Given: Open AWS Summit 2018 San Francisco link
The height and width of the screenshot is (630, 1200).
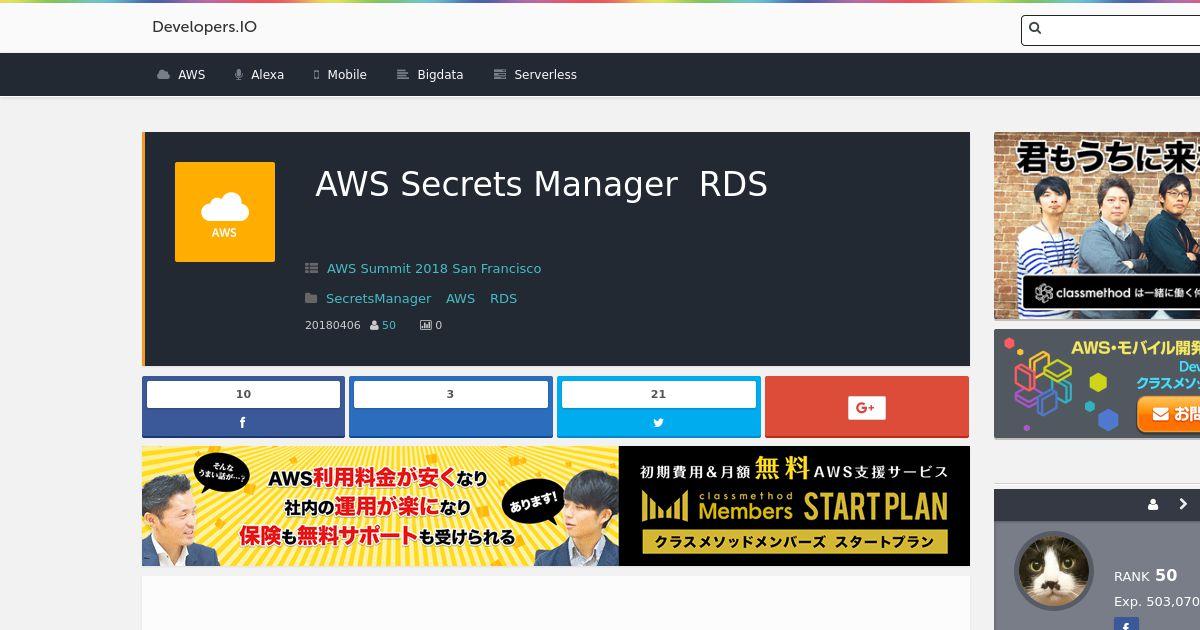Looking at the screenshot, I should 434,268.
